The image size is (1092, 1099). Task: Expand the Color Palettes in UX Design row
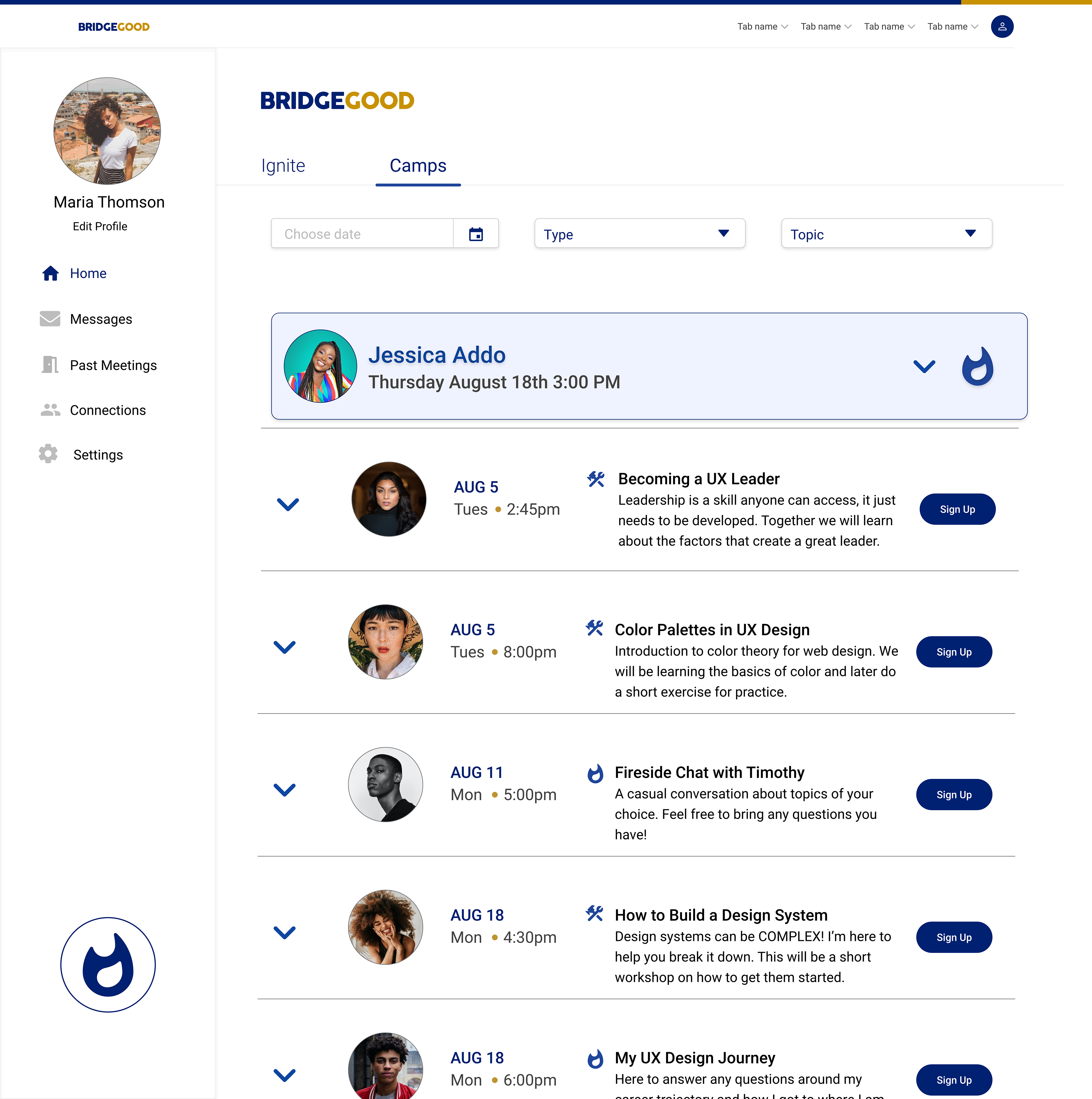point(285,647)
